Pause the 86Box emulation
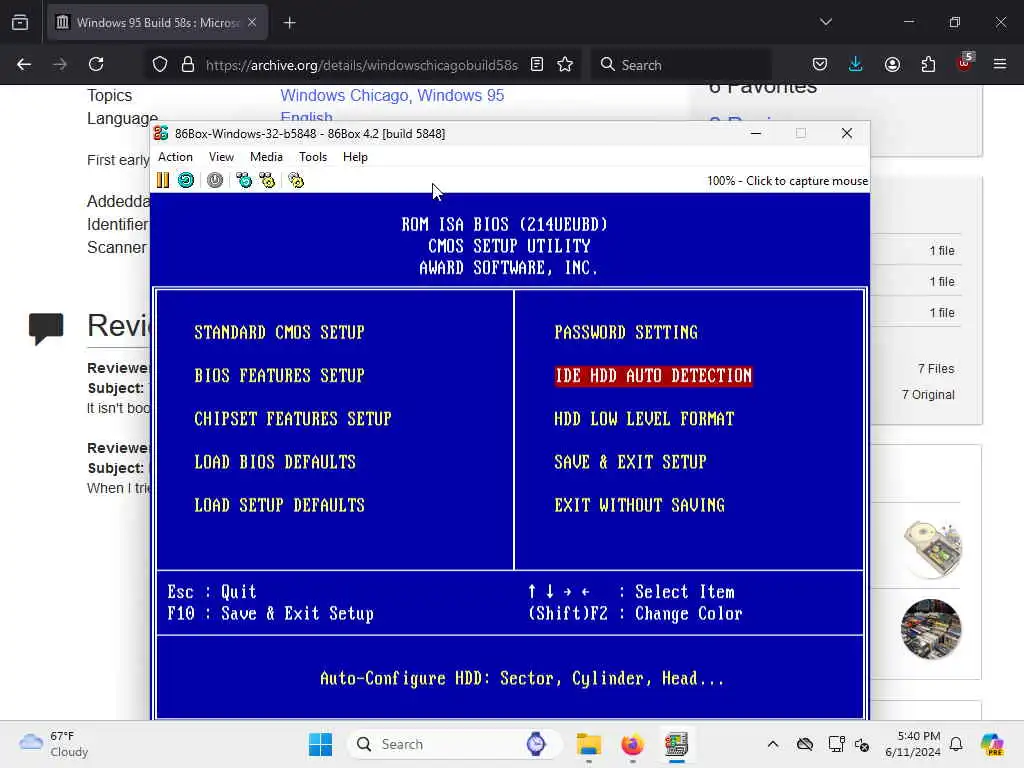Screen dimensions: 1024x768 click(163, 180)
